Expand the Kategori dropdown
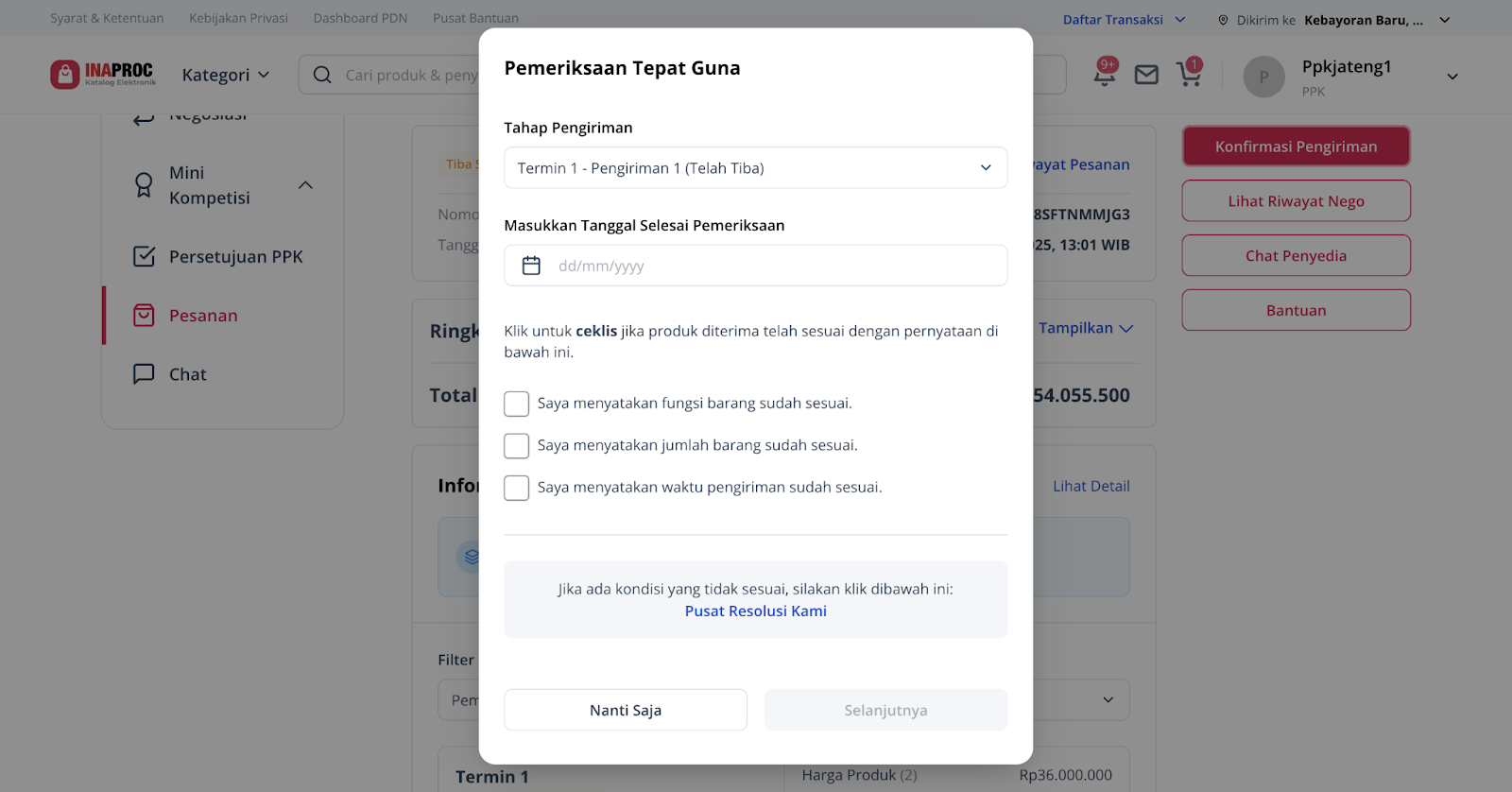The height and width of the screenshot is (792, 1512). [x=226, y=75]
